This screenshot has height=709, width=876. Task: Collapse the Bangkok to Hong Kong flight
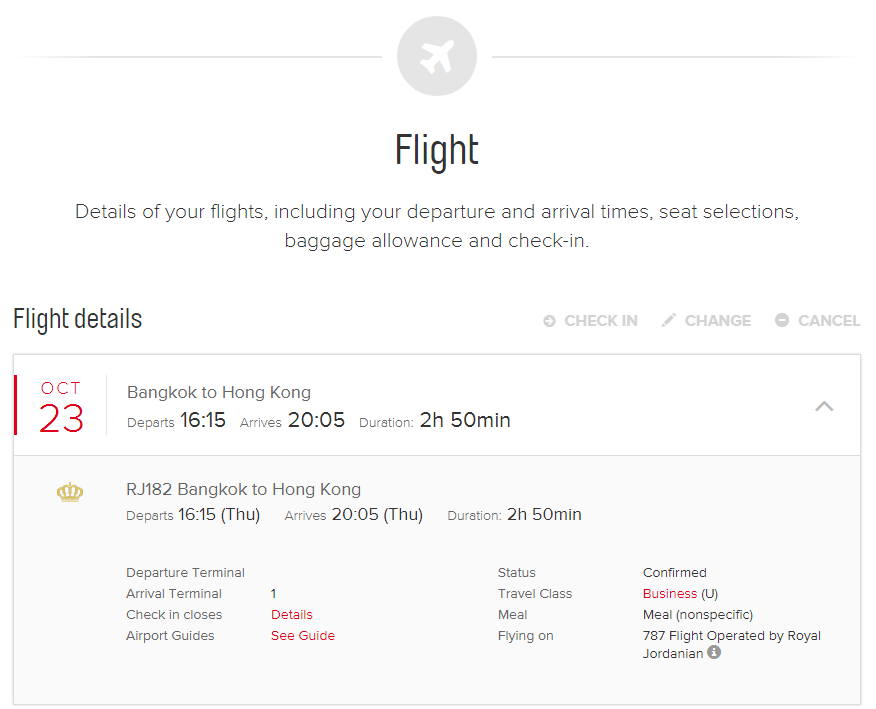coord(824,406)
